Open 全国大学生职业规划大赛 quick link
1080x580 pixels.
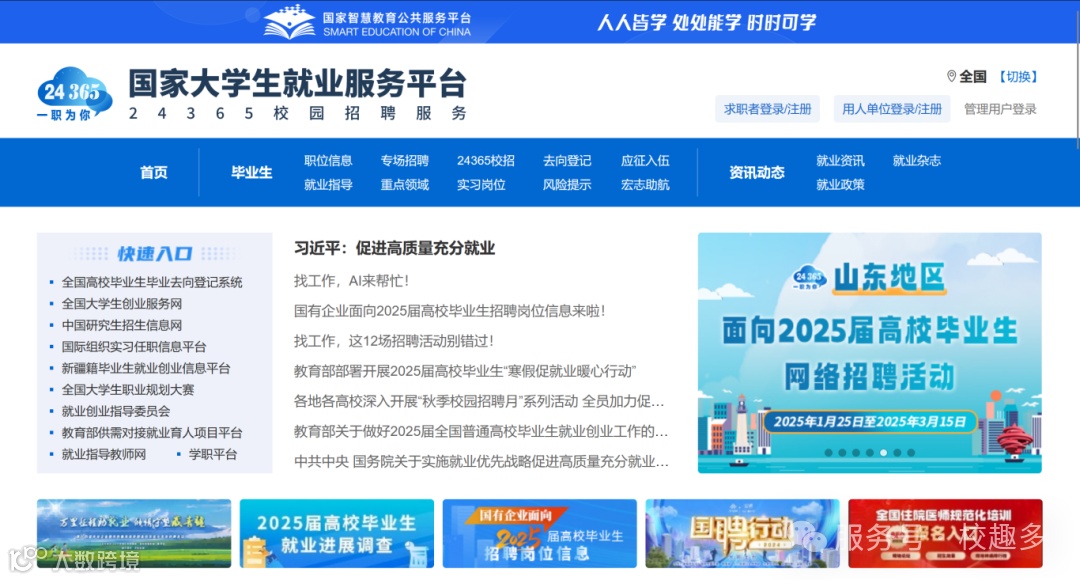(x=127, y=390)
